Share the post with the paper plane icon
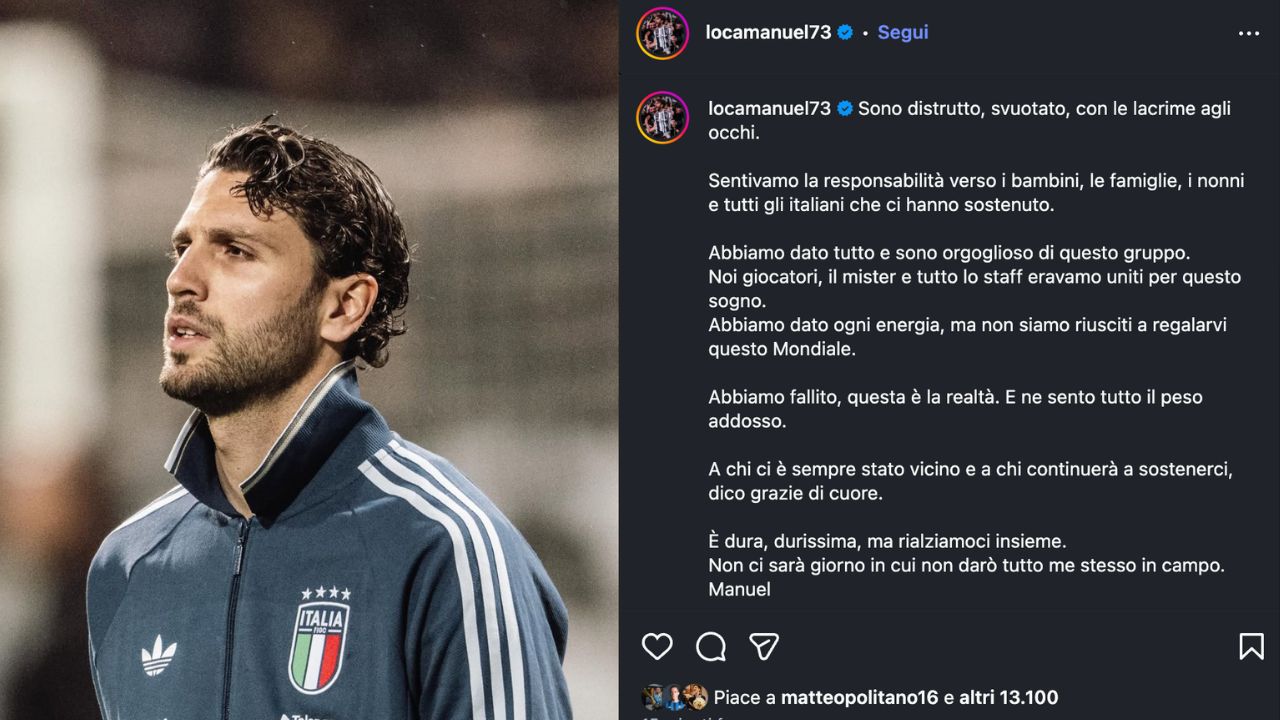 pyautogui.click(x=764, y=647)
